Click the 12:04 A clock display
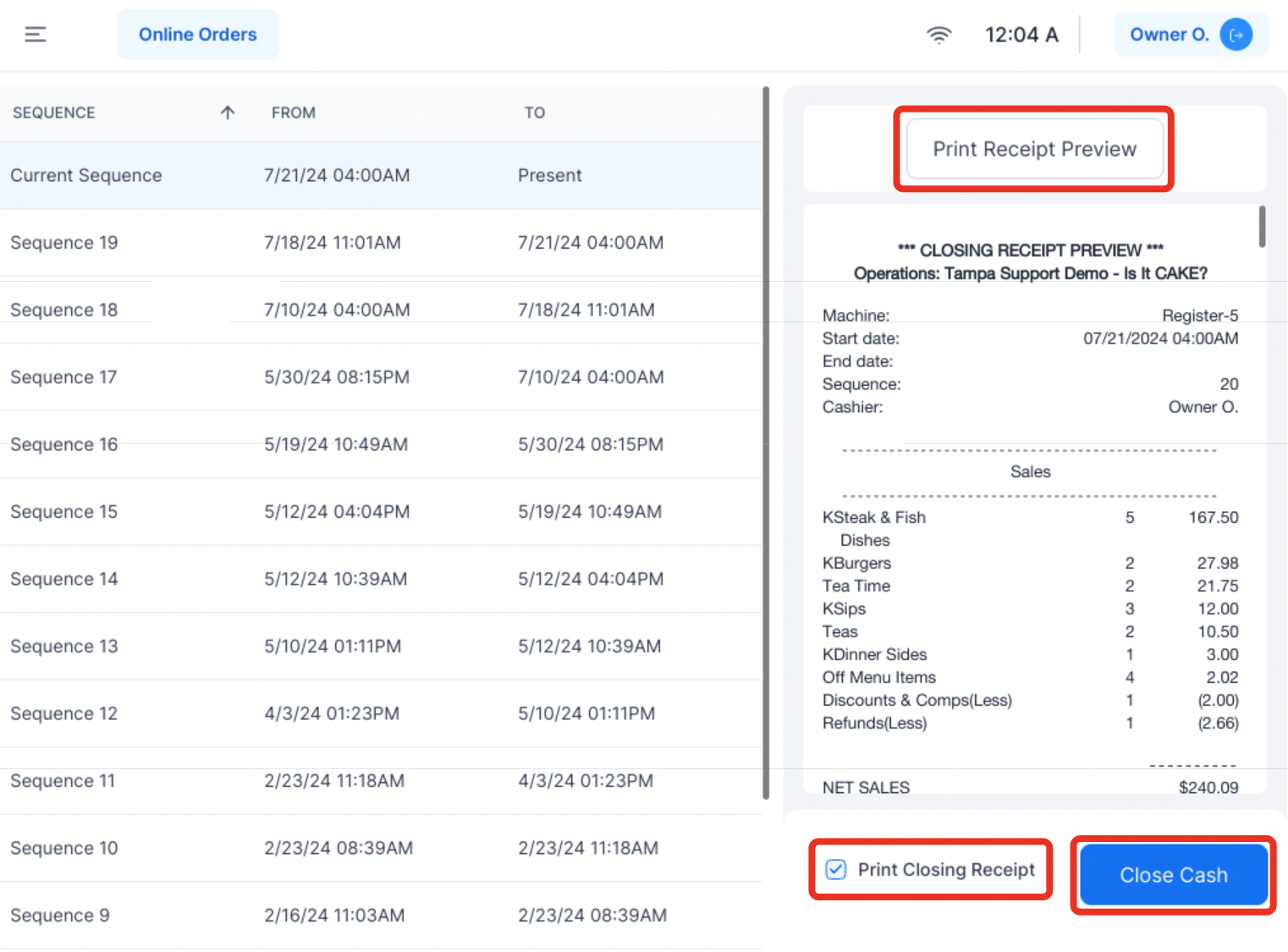Viewport: 1288px width, 952px height. click(x=1021, y=35)
